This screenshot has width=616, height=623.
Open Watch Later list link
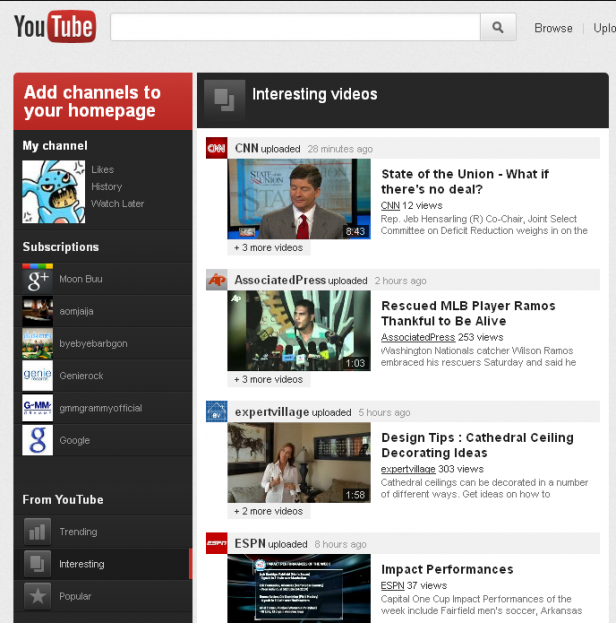[117, 204]
